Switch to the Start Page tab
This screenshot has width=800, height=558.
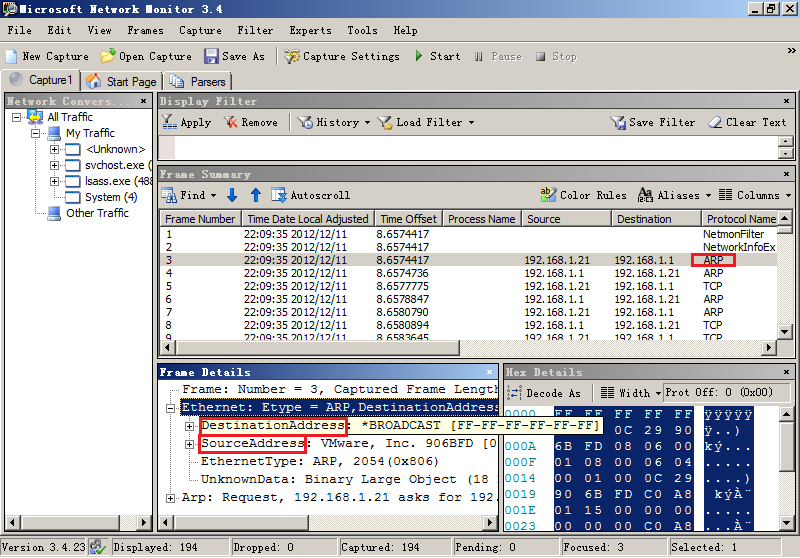tap(121, 81)
